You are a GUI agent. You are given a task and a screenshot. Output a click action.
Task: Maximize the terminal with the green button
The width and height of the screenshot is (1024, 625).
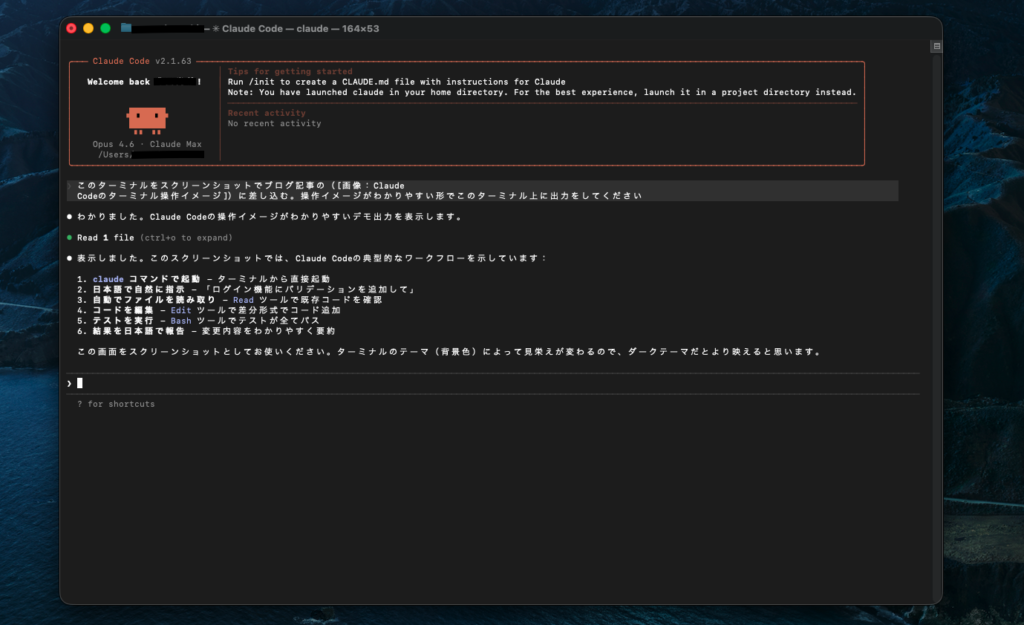tap(105, 29)
